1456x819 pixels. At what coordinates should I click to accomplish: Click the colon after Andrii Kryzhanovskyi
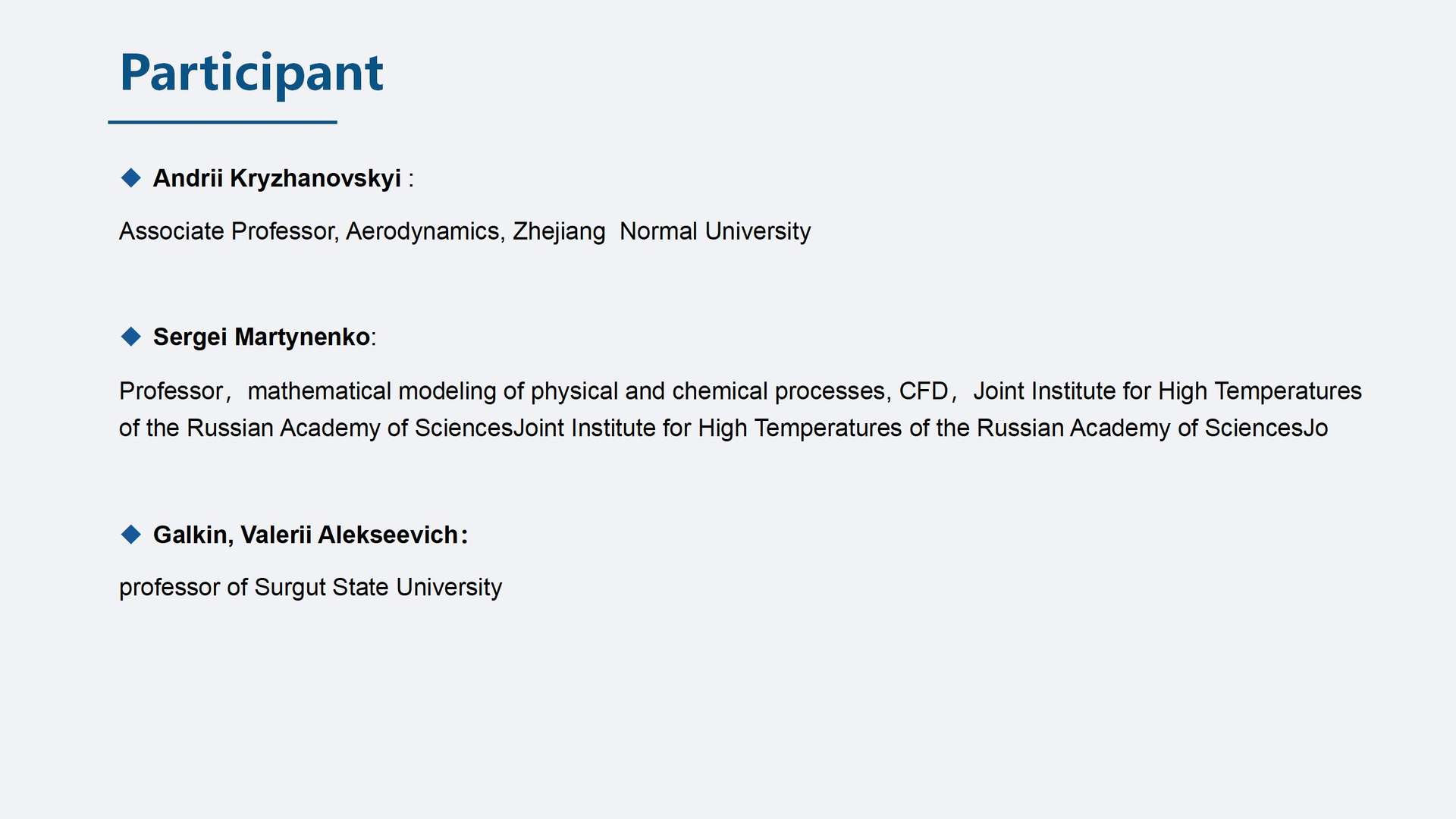(411, 180)
